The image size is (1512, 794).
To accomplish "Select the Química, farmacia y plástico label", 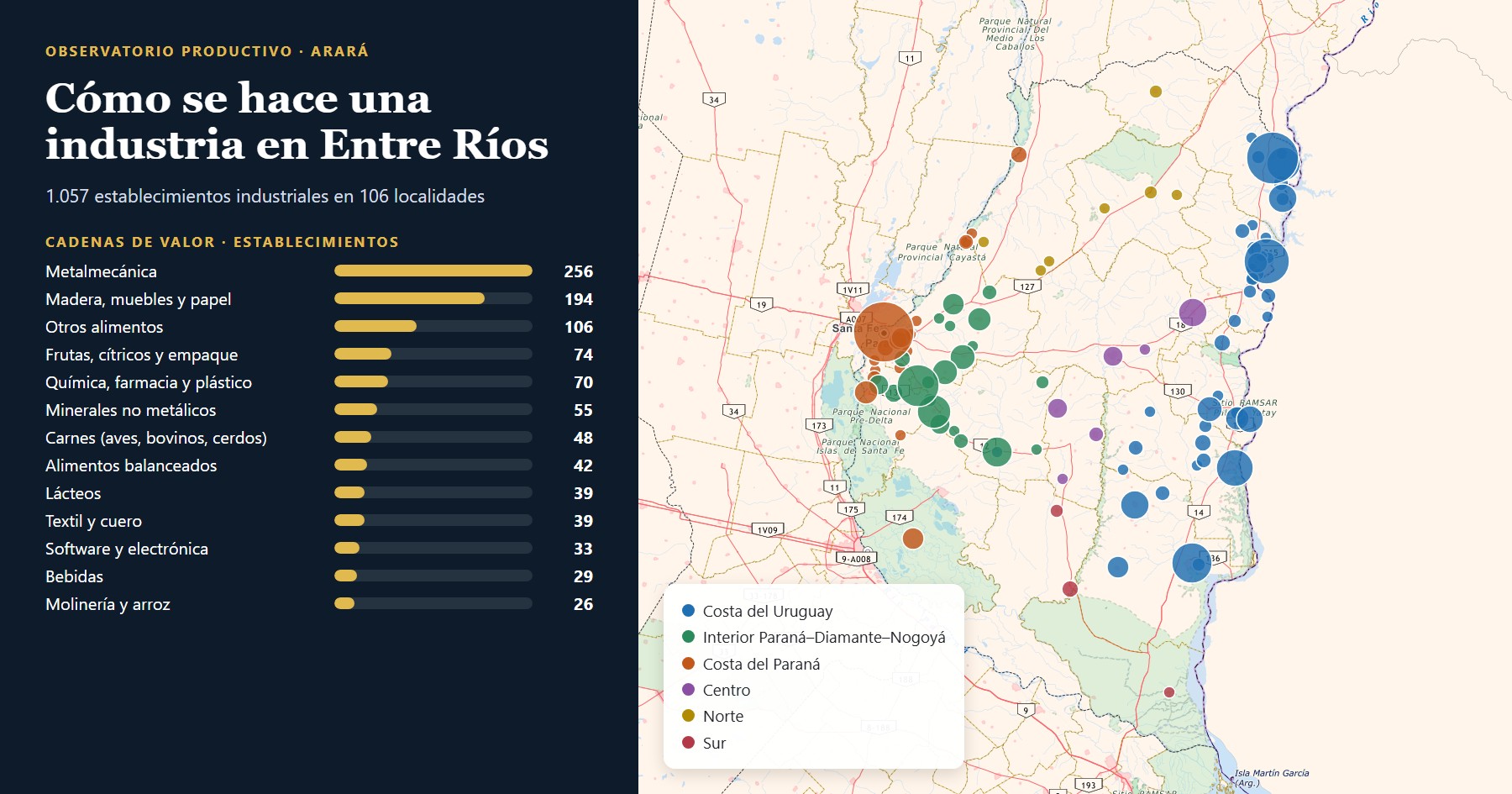I will point(149,382).
